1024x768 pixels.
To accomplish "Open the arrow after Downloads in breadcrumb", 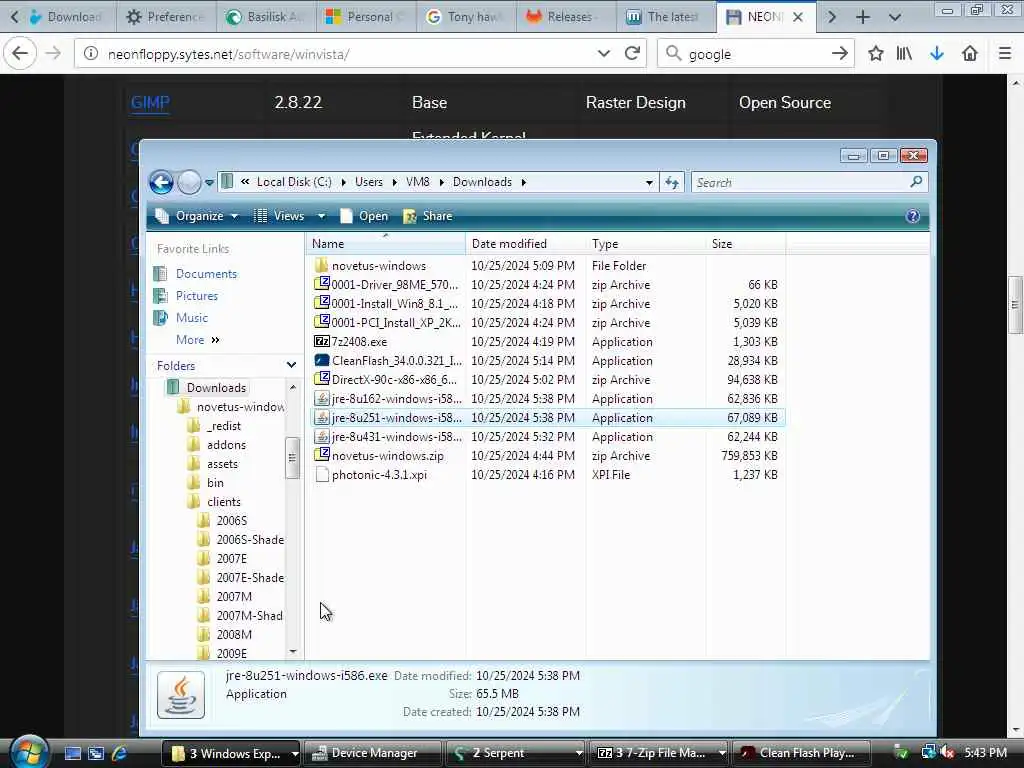I will pyautogui.click(x=524, y=183).
